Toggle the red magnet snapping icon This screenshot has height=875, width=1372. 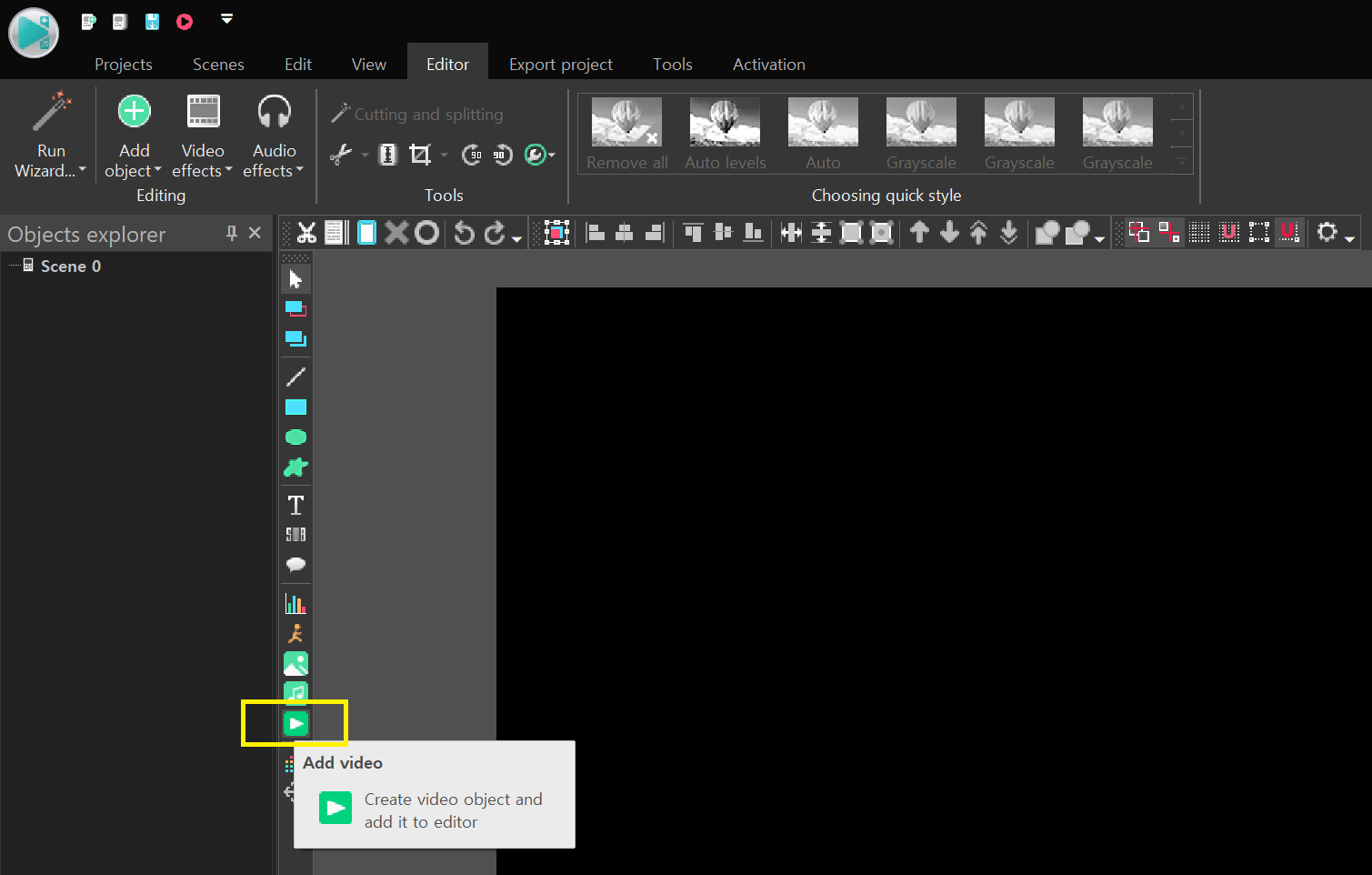pyautogui.click(x=1288, y=233)
